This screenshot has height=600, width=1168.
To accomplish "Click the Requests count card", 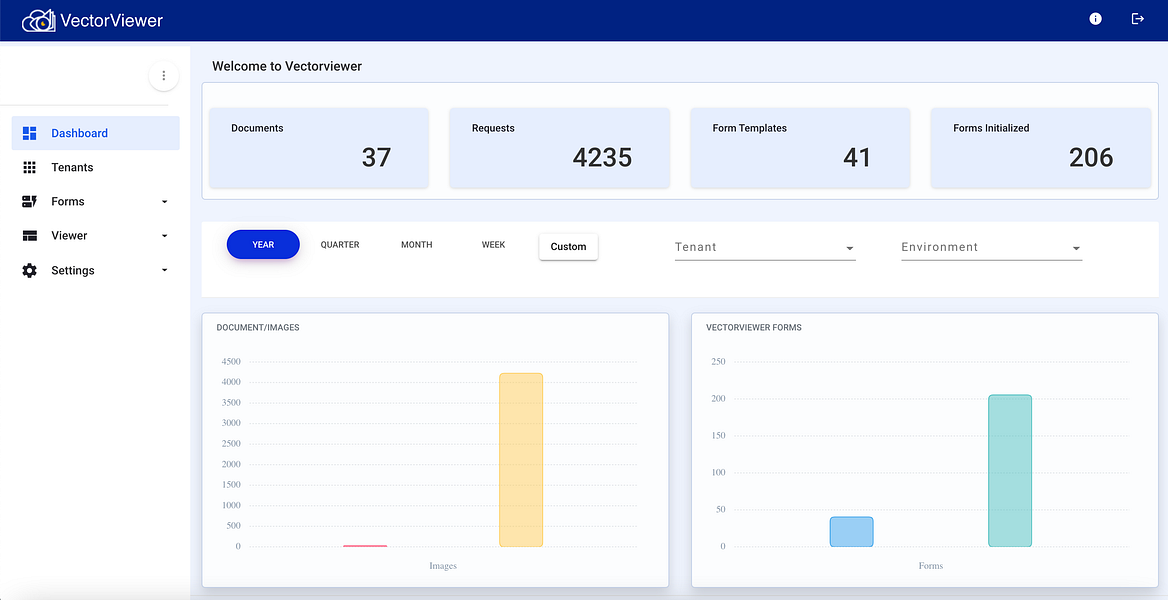I will [x=559, y=148].
